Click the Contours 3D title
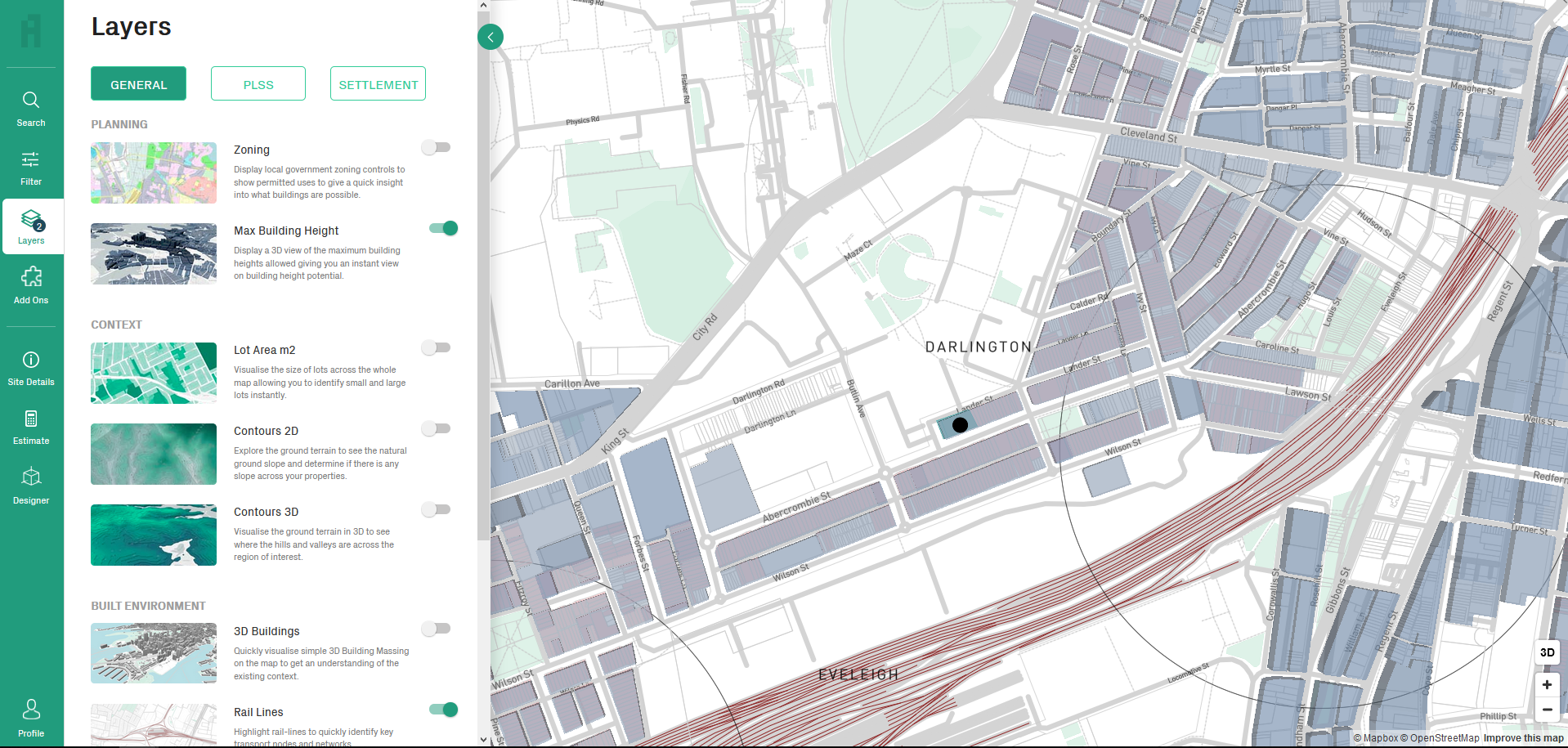The height and width of the screenshot is (748, 1568). coord(266,512)
